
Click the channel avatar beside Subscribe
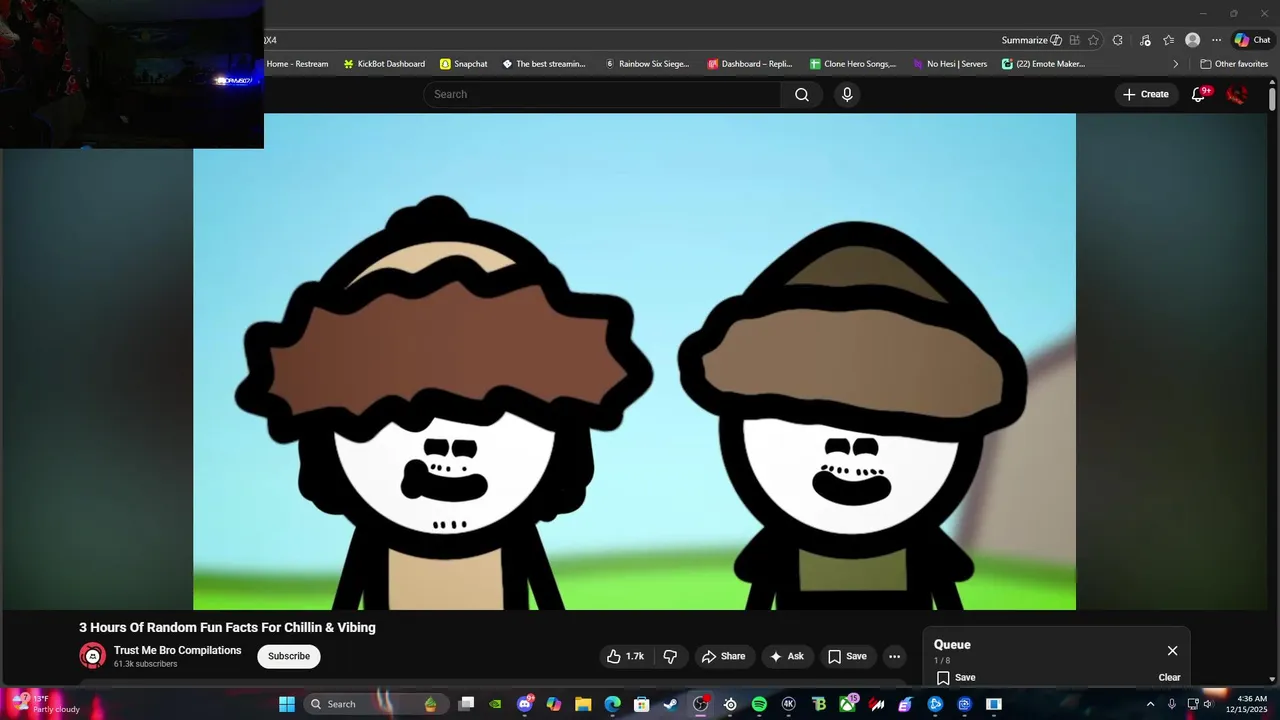coord(92,656)
